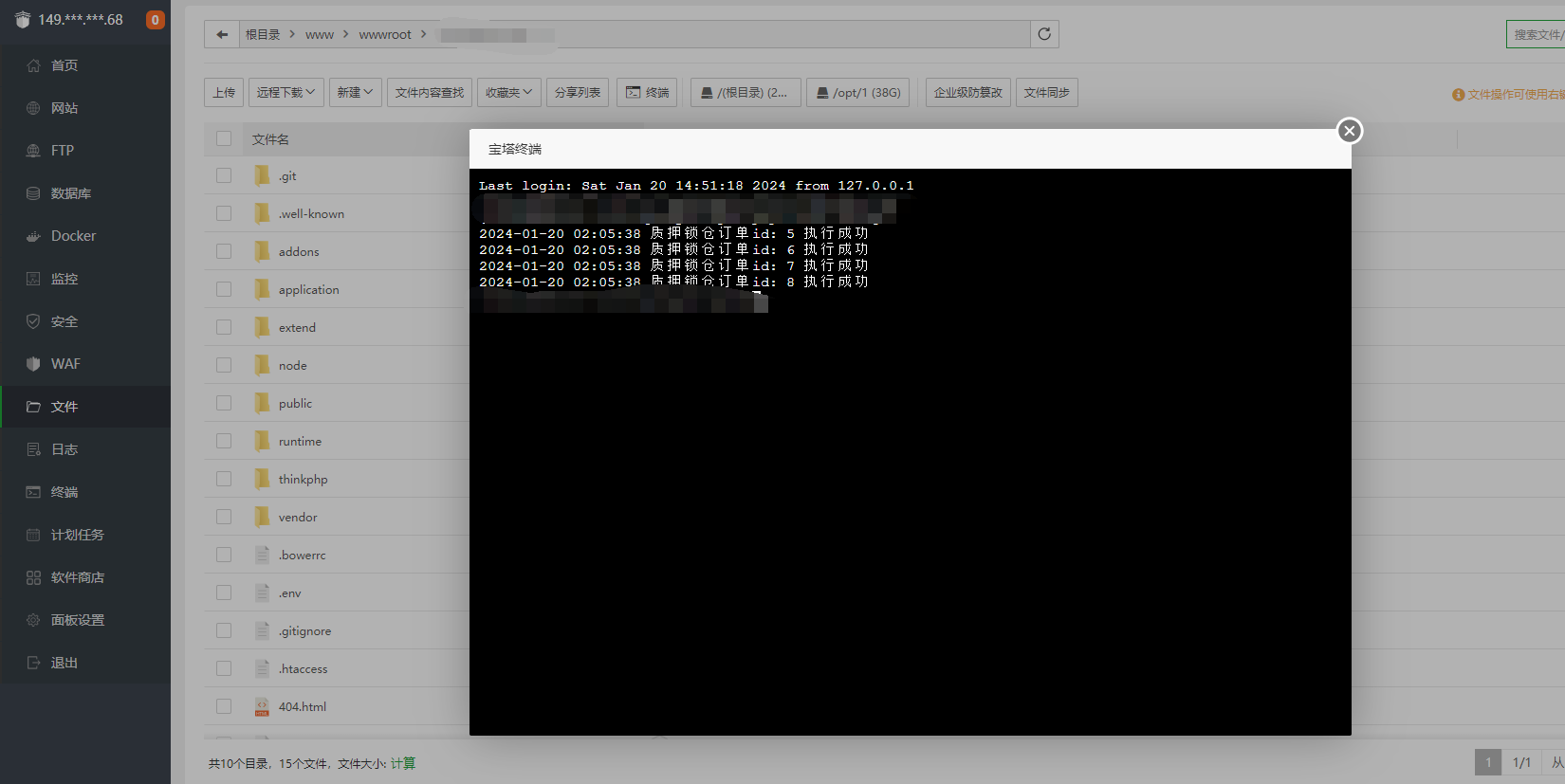Open the Docker sidebar section
The width and height of the screenshot is (1565, 784).
pos(73,236)
